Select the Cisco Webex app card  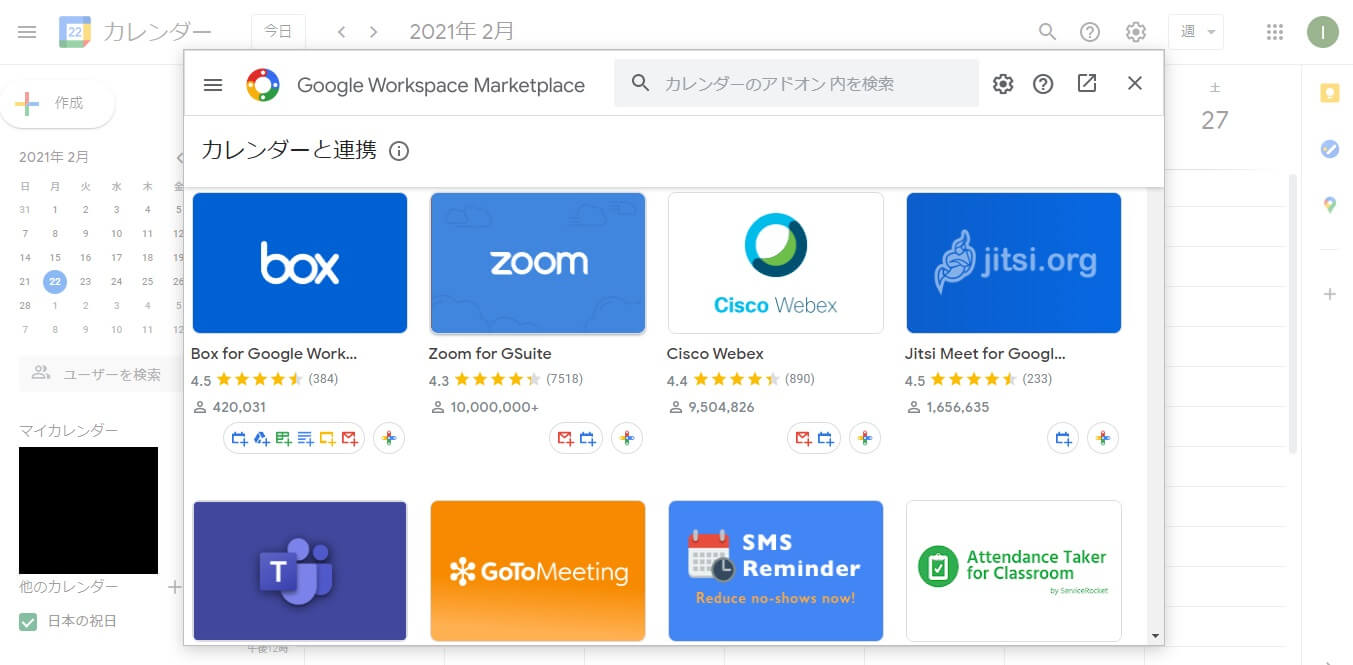pyautogui.click(x=775, y=263)
